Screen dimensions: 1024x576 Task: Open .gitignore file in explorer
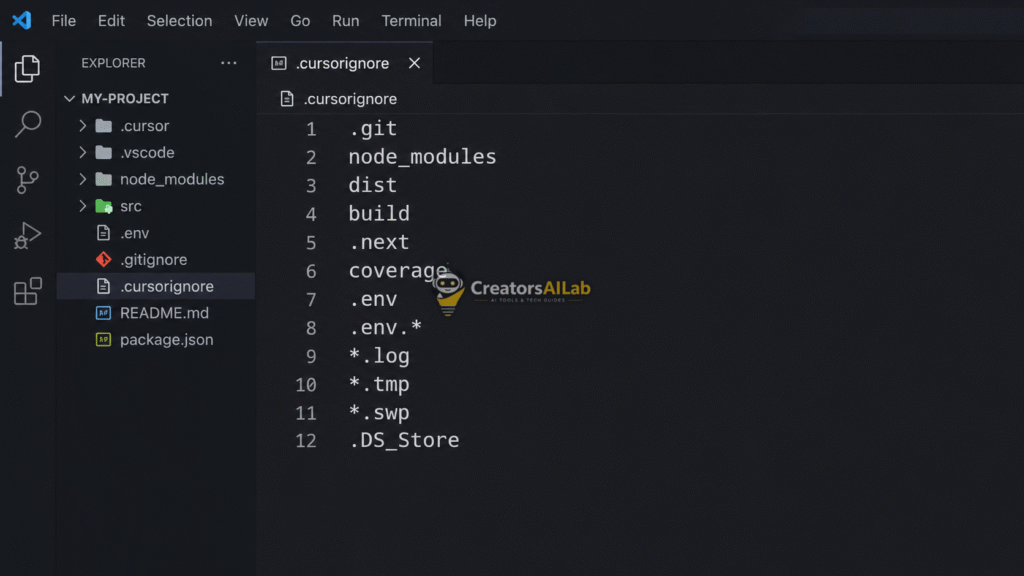click(155, 259)
